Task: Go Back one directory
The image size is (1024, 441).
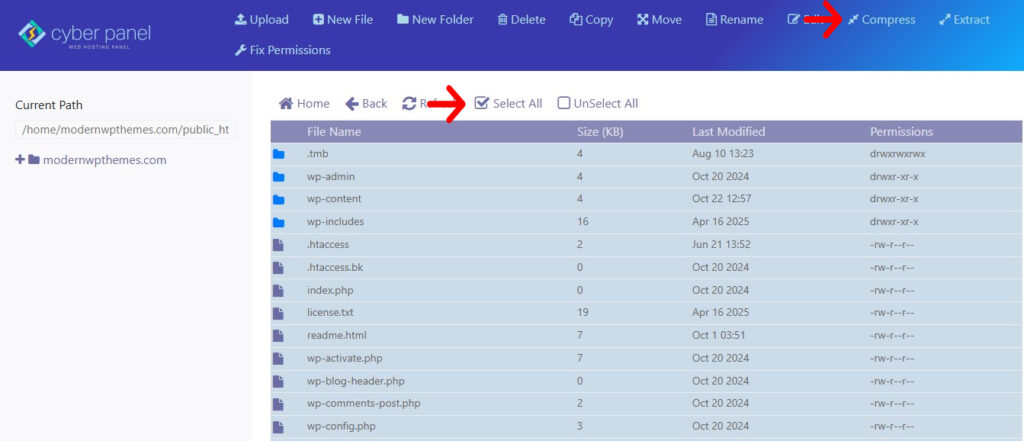Action: (x=366, y=103)
